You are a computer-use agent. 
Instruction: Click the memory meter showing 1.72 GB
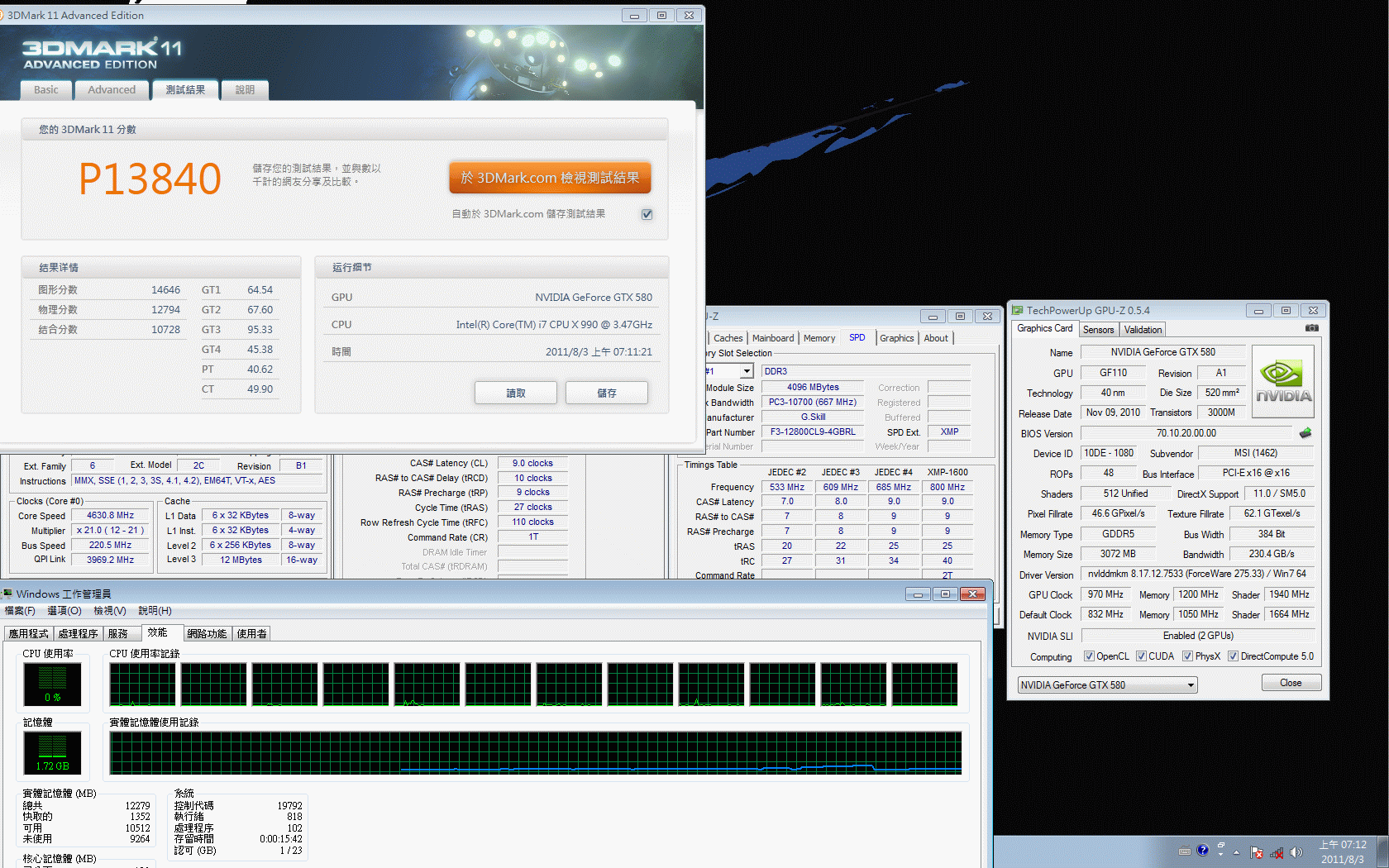(x=52, y=752)
